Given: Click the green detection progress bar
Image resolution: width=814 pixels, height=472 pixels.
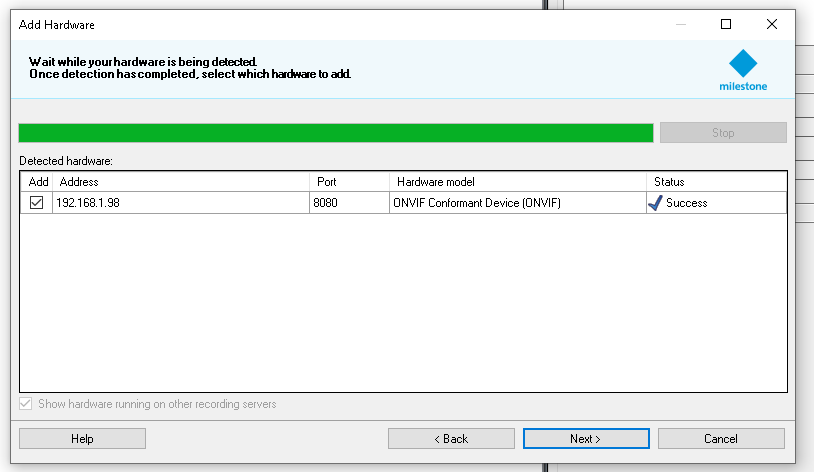Looking at the screenshot, I should tap(335, 133).
